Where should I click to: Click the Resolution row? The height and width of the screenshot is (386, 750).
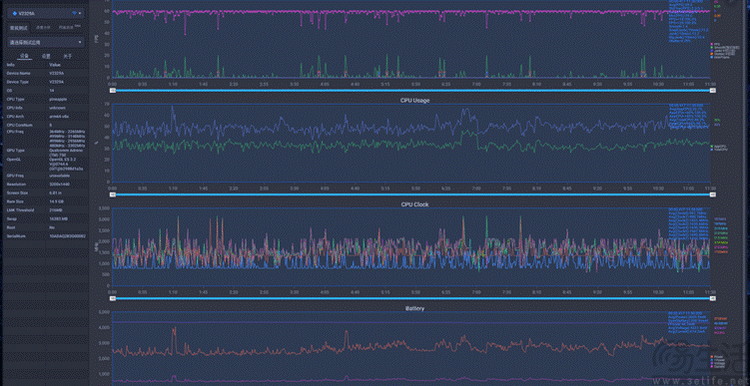(46, 184)
